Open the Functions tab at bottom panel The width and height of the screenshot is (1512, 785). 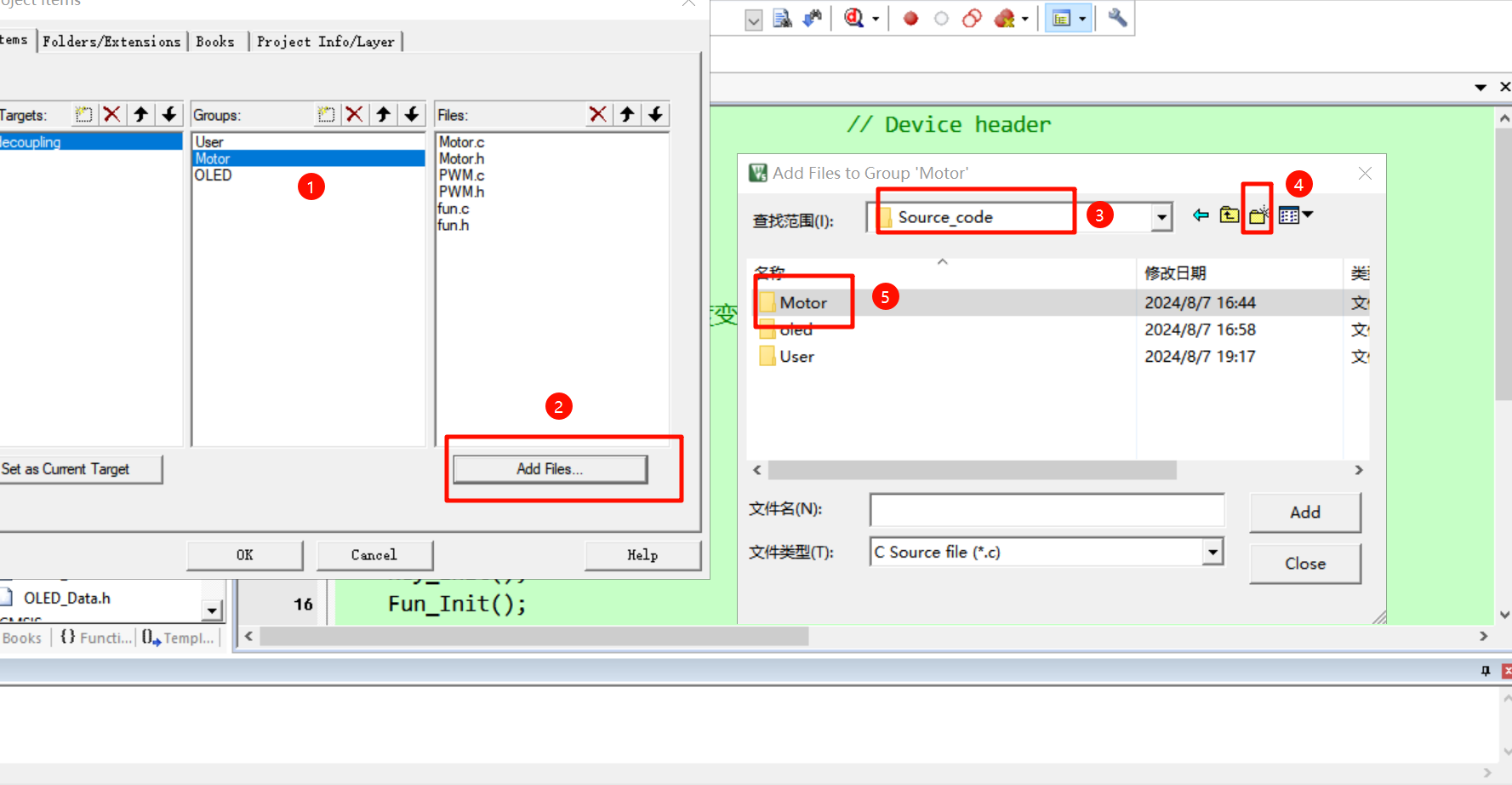click(x=96, y=638)
